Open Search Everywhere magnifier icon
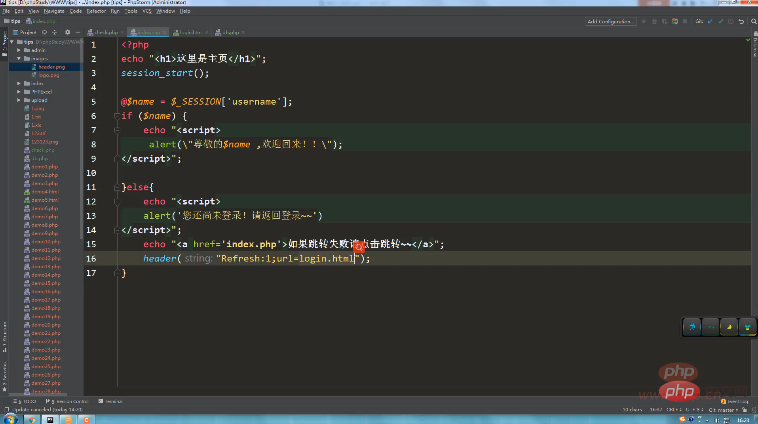The image size is (758, 424). (753, 21)
